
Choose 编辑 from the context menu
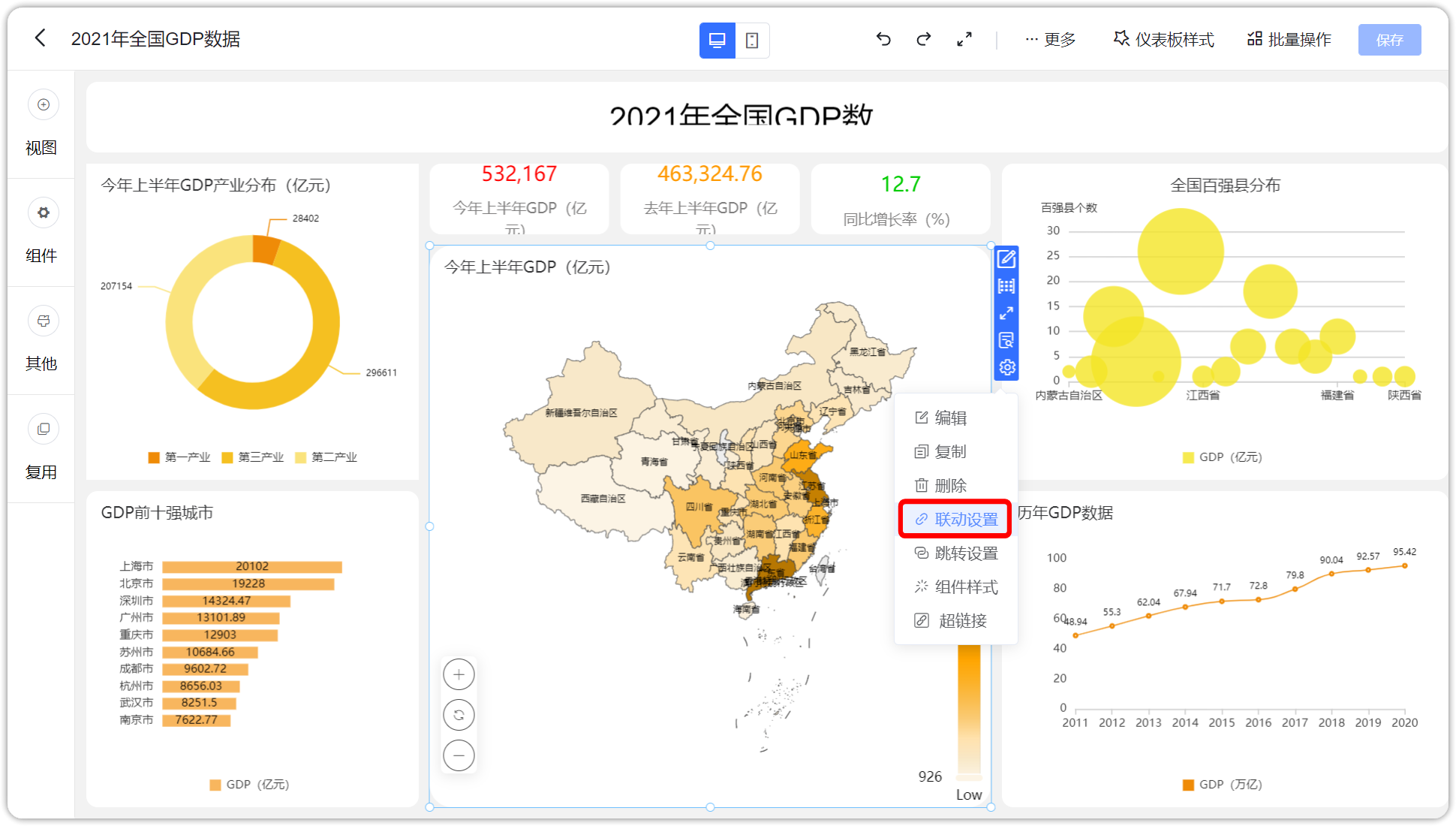click(x=955, y=418)
